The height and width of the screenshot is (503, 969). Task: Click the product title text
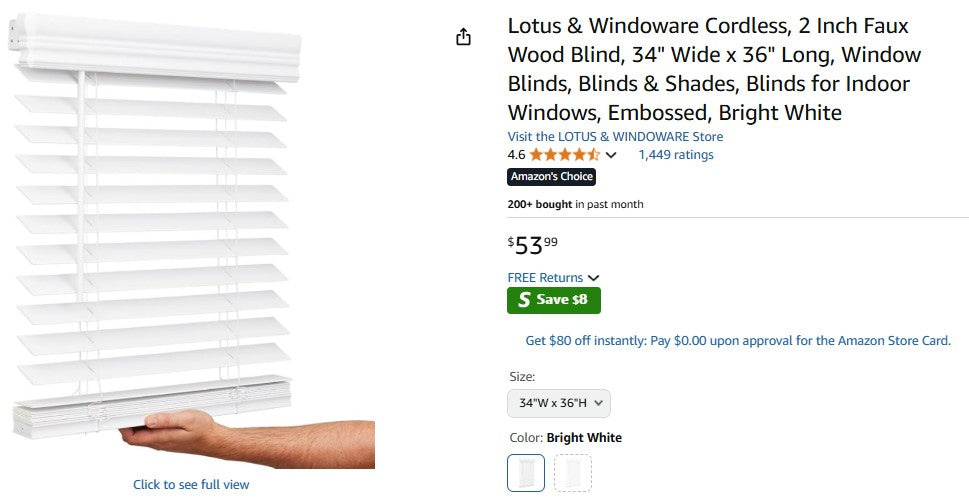pyautogui.click(x=713, y=69)
